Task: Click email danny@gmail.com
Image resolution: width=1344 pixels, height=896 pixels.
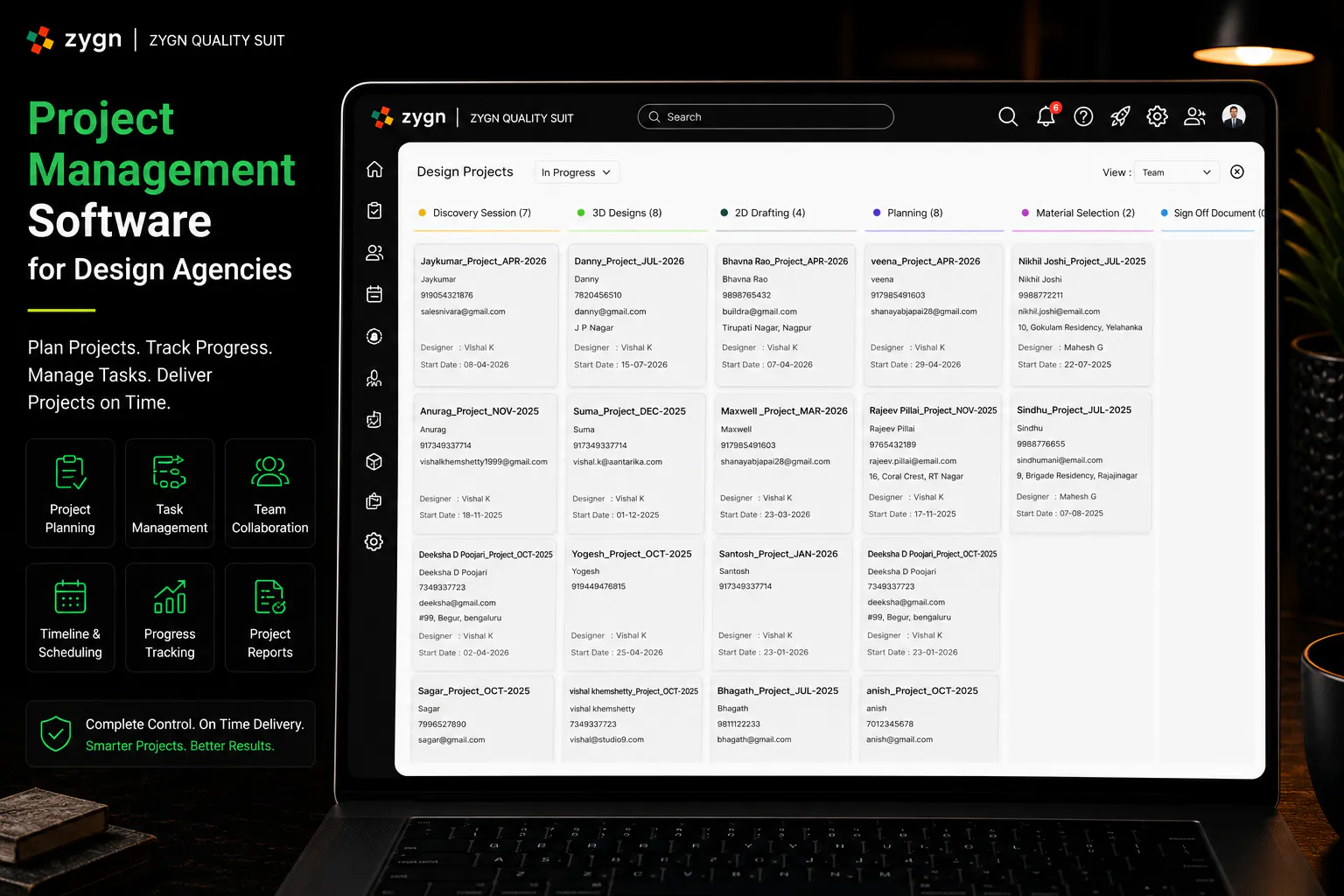Action: (x=610, y=311)
